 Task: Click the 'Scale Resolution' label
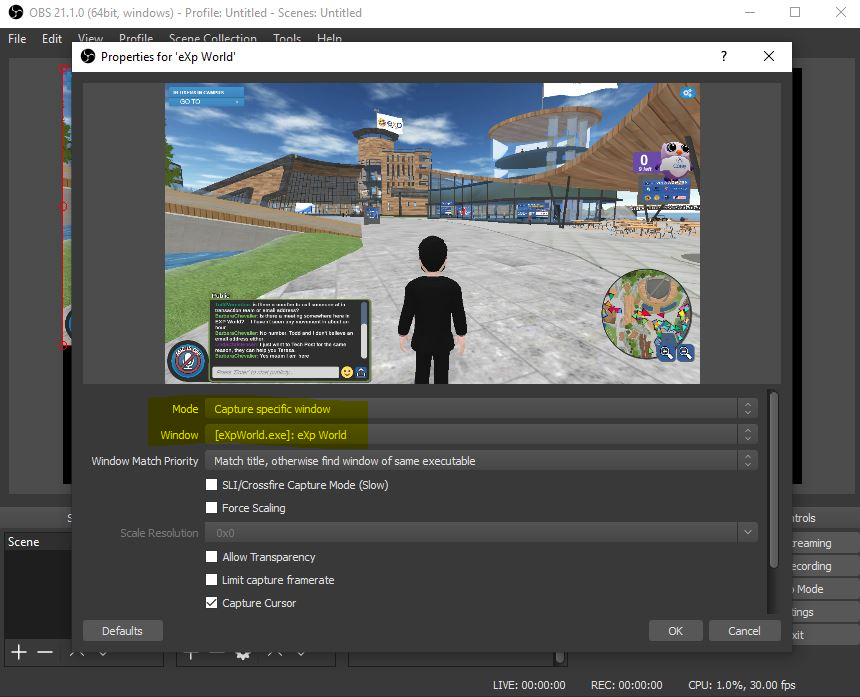pyautogui.click(x=159, y=532)
